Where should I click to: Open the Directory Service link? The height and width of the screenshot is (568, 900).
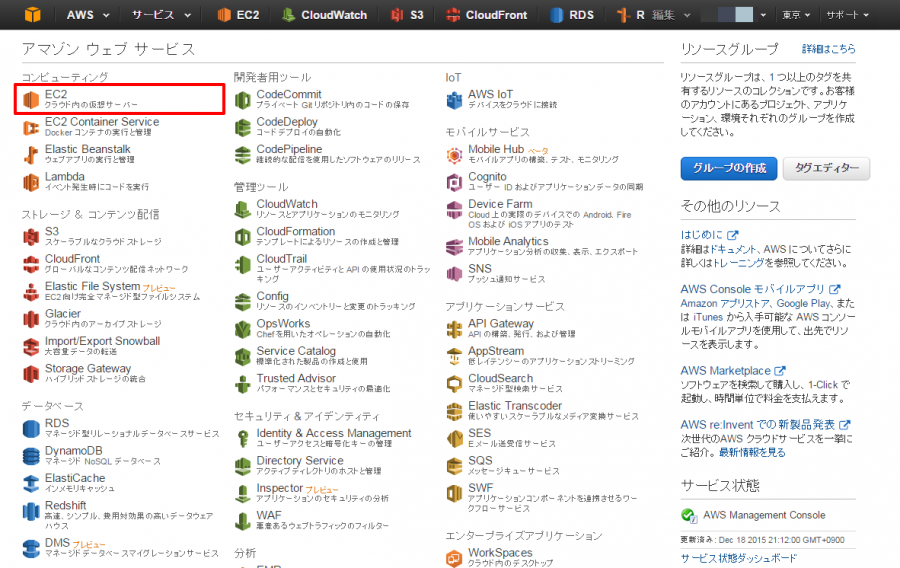click(x=300, y=461)
